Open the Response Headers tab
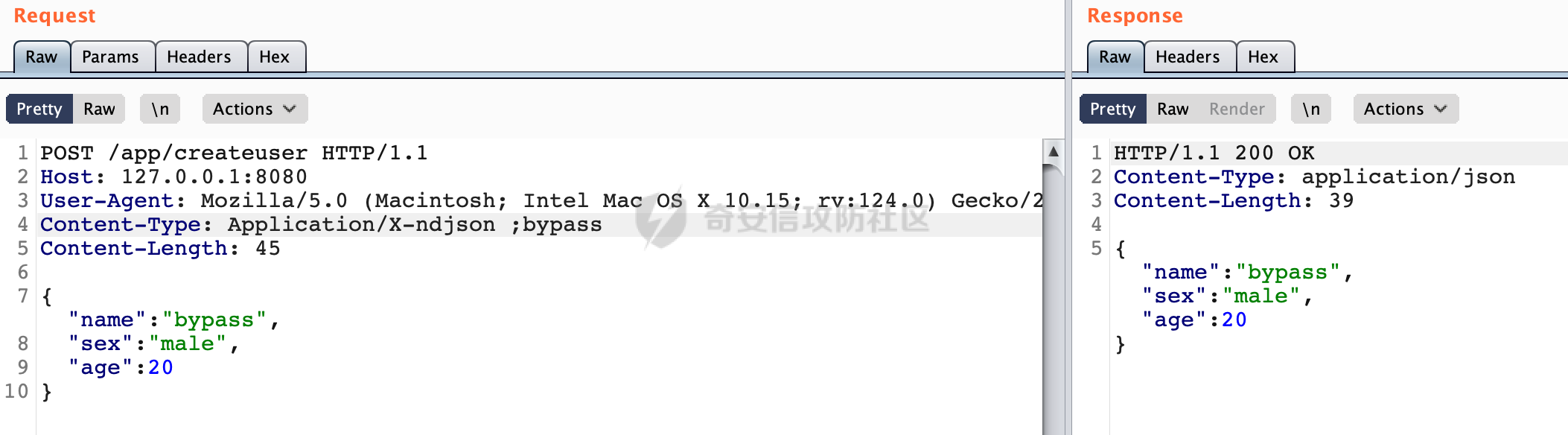Viewport: 1568px width, 435px height. pyautogui.click(x=1188, y=57)
